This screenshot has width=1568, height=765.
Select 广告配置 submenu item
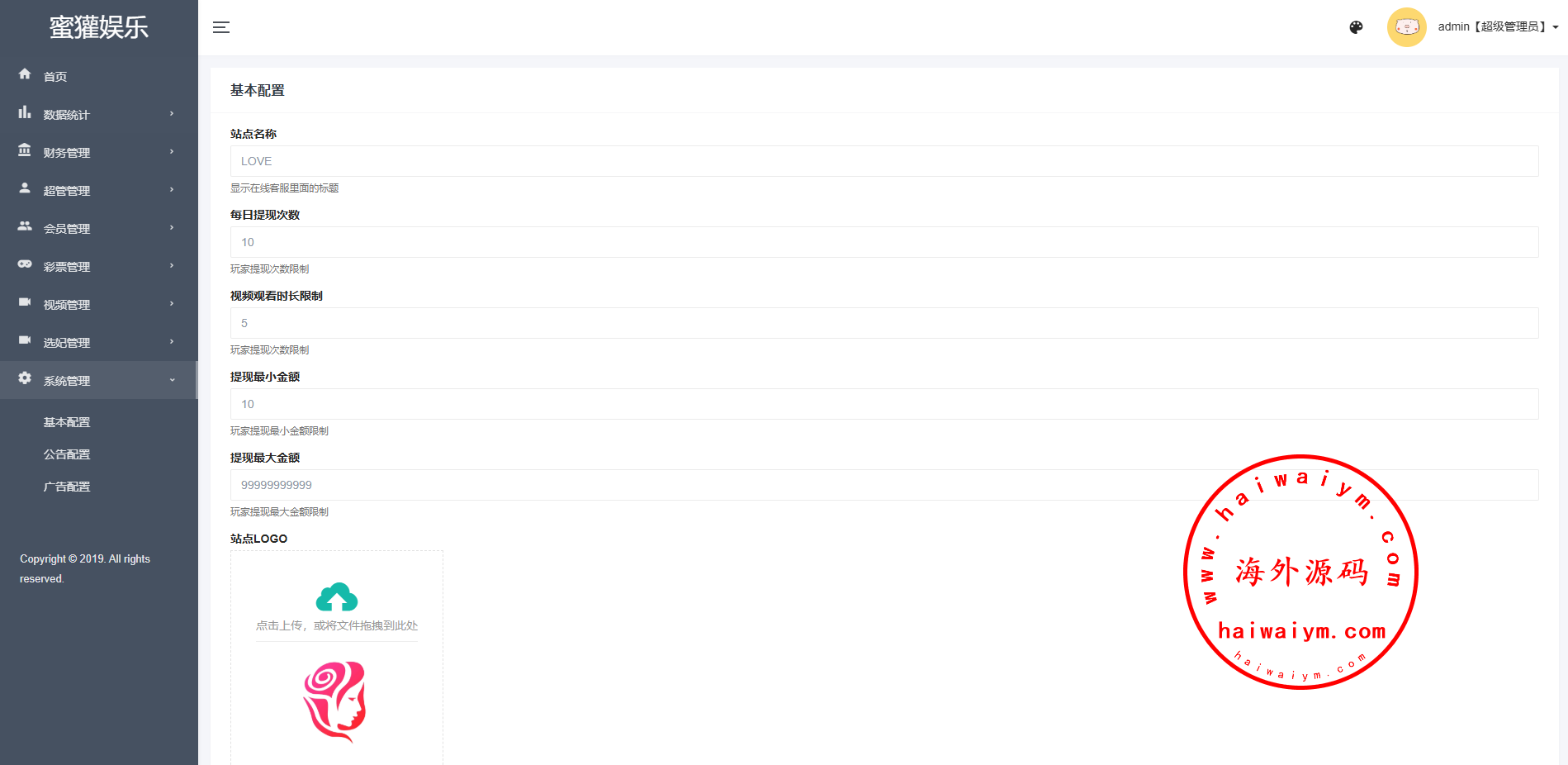[67, 487]
